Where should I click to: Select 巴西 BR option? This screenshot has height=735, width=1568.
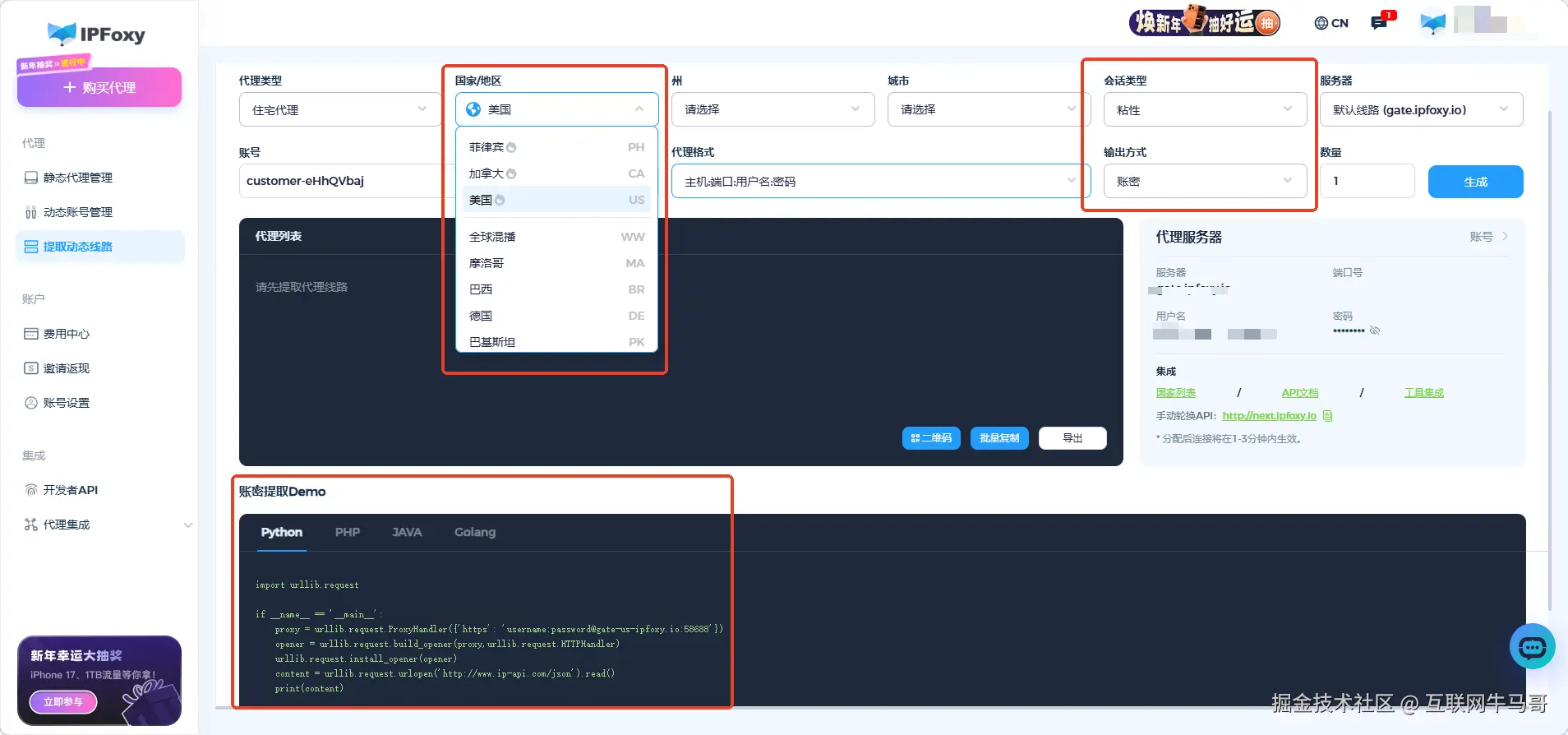pyautogui.click(x=556, y=289)
